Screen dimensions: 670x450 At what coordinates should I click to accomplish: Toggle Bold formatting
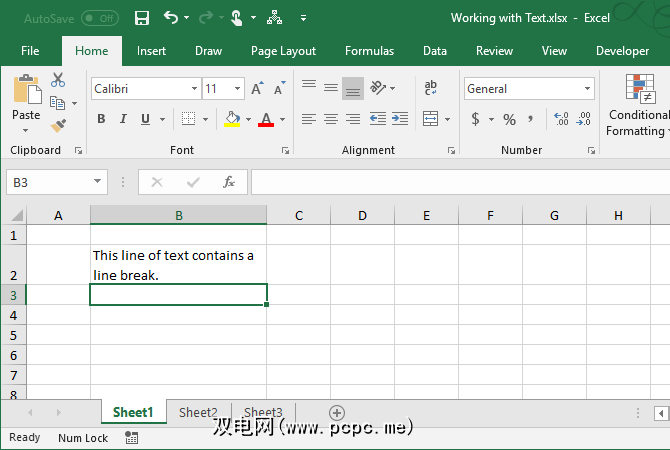tap(101, 119)
